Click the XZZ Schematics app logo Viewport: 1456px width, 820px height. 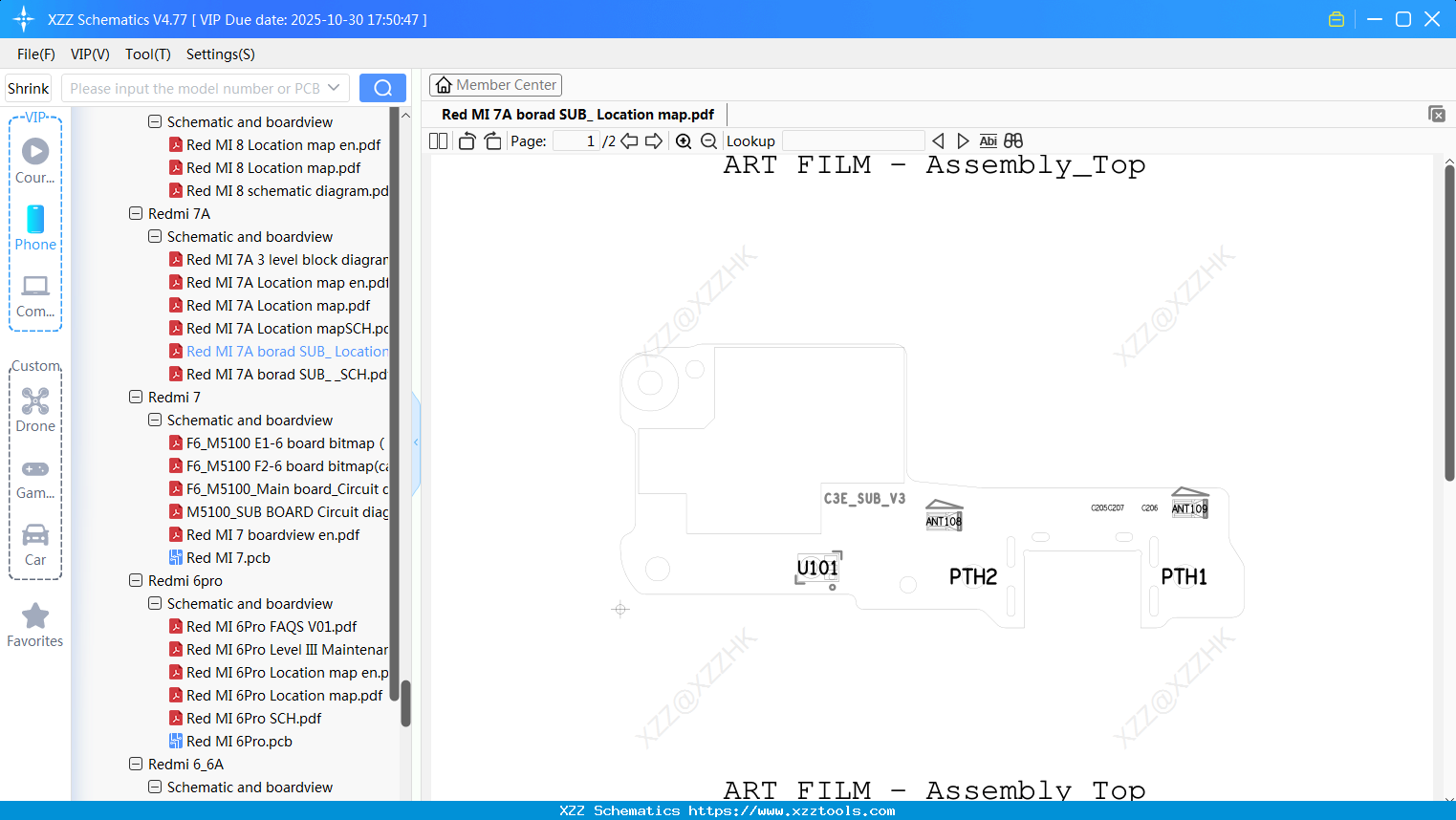24,19
